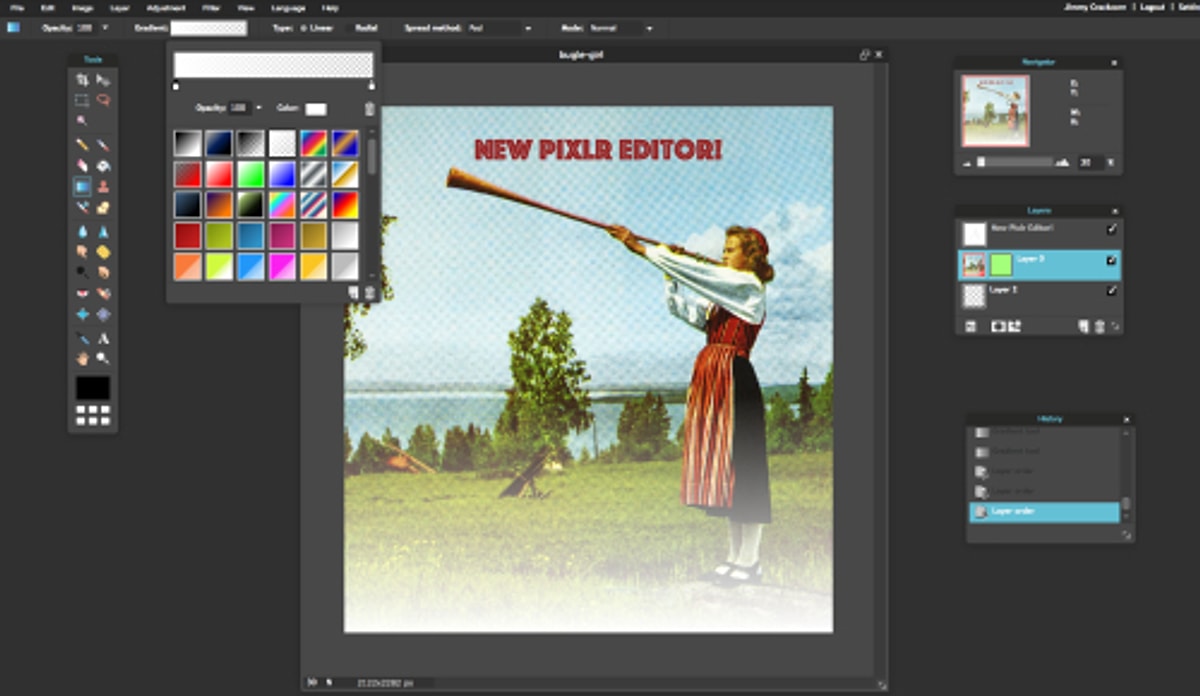Select the Hand tool
The height and width of the screenshot is (696, 1200).
(x=82, y=359)
